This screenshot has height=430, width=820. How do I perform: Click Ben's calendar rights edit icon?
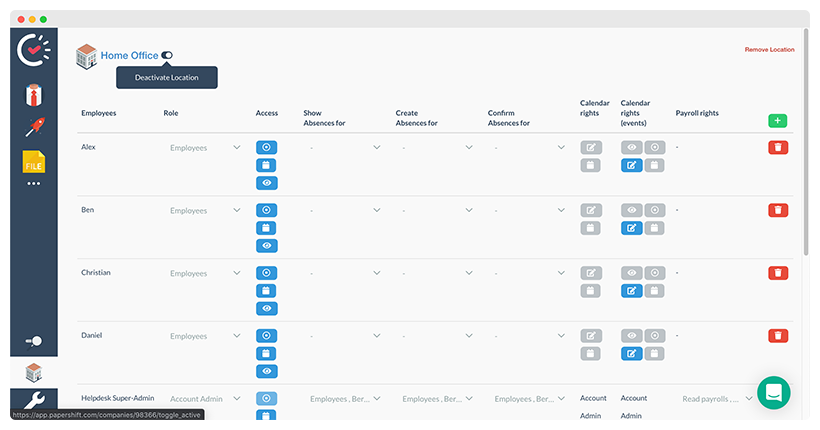591,210
